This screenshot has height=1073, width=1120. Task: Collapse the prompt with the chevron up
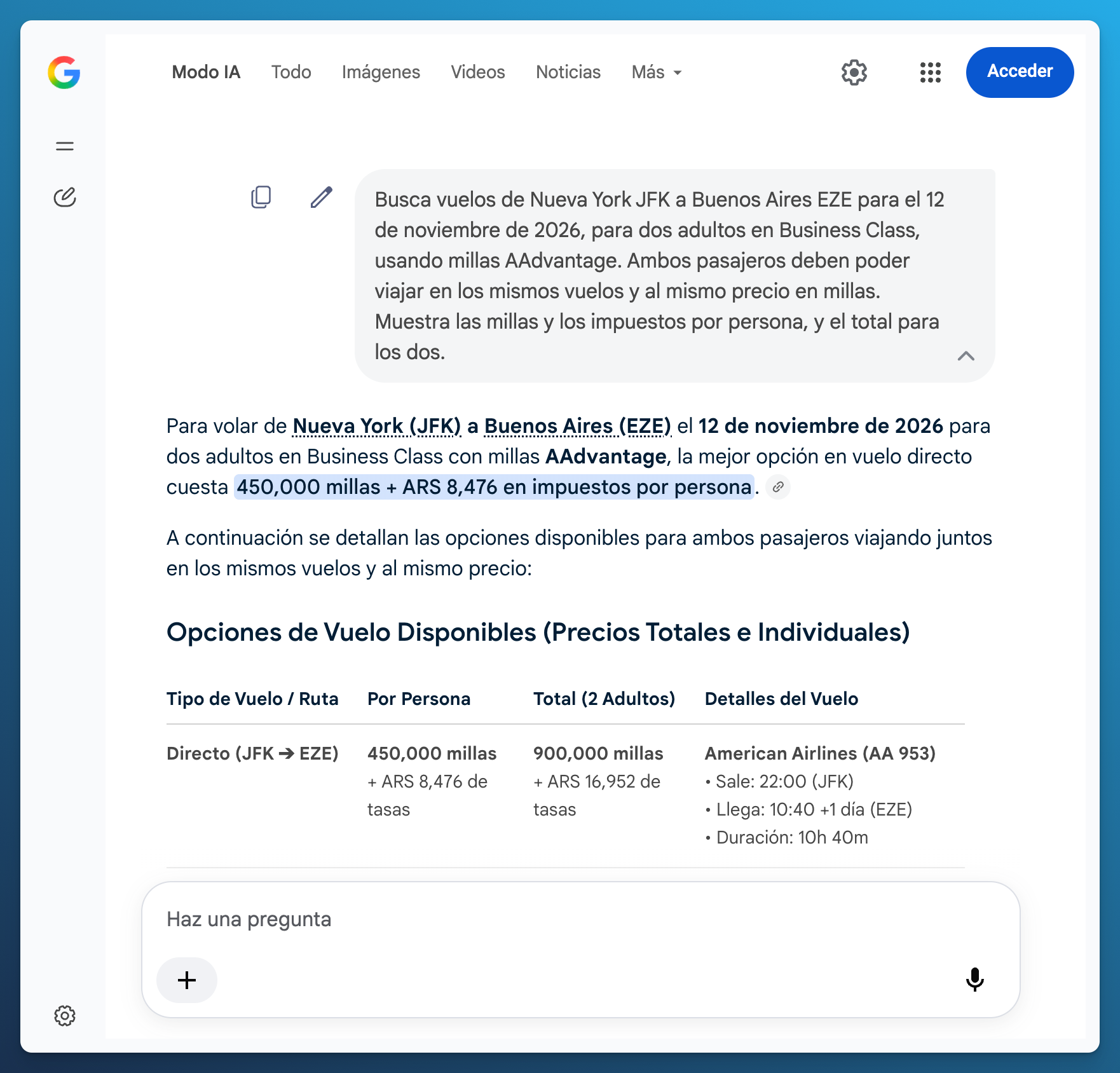[966, 355]
